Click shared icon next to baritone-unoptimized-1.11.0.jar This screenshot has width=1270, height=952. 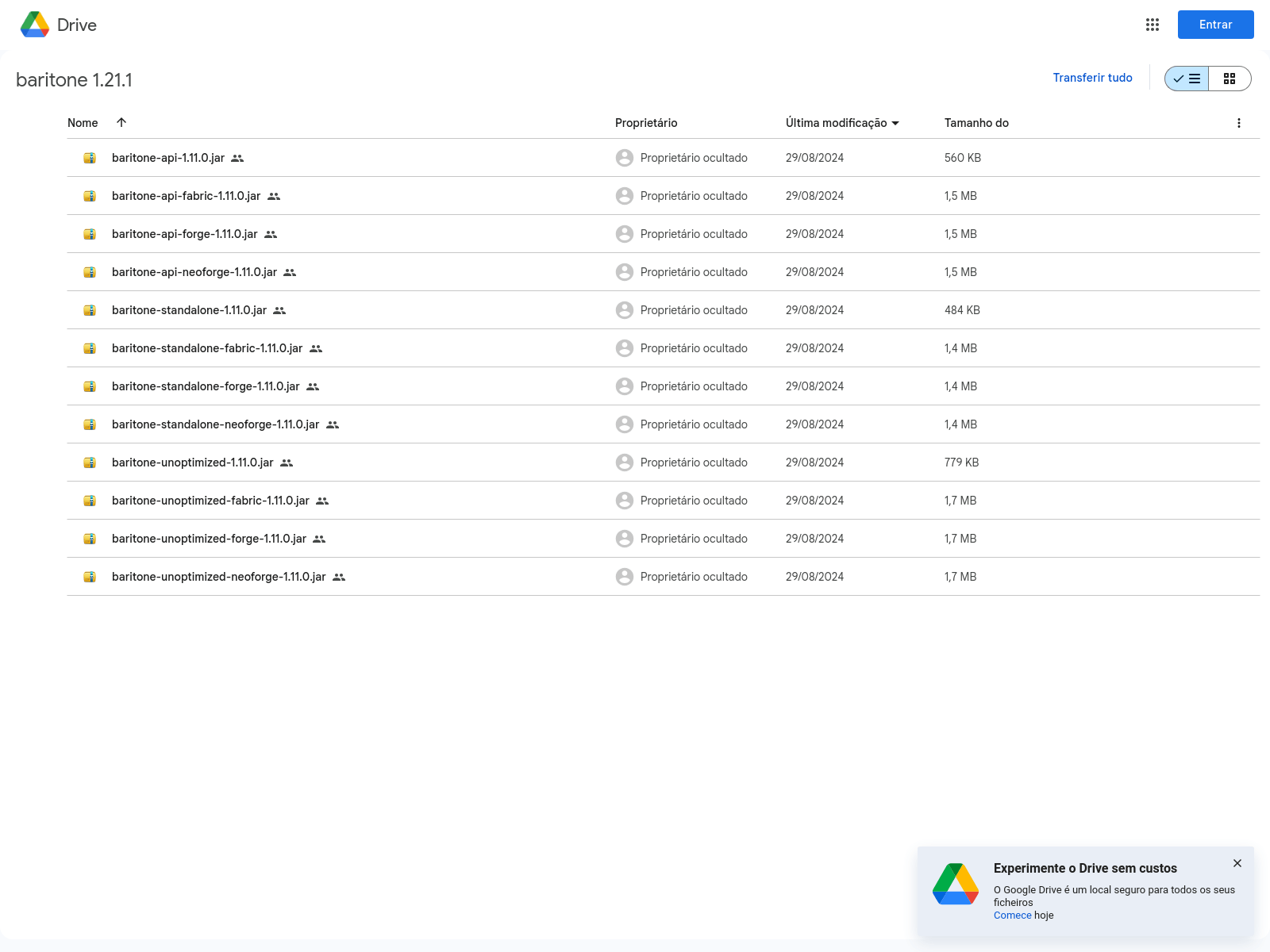(287, 463)
